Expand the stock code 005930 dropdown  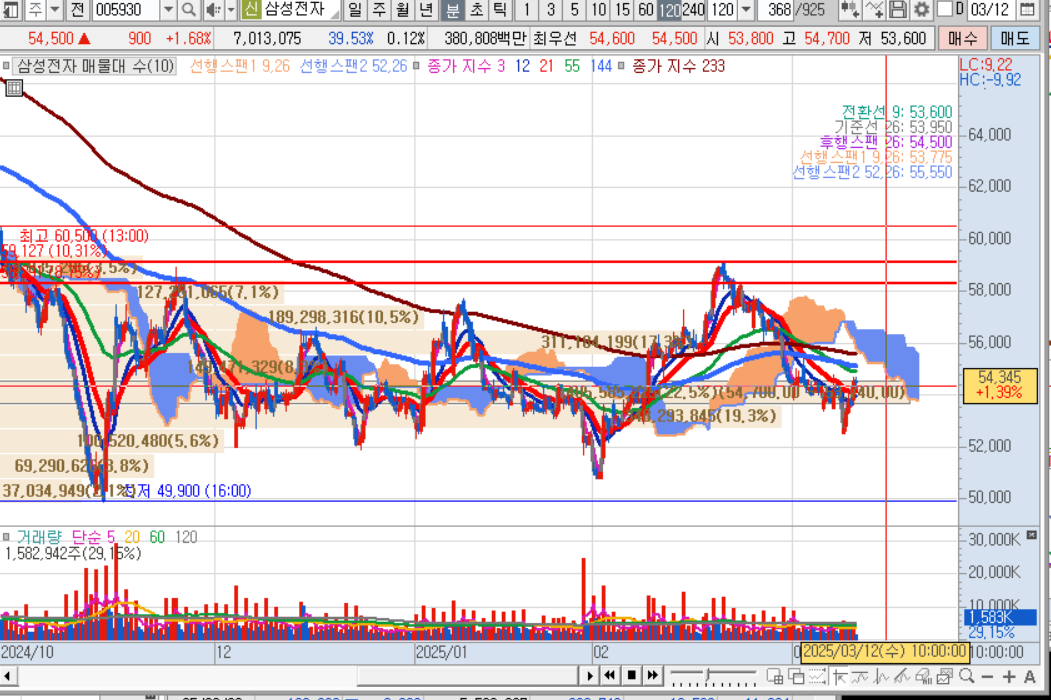click(167, 10)
